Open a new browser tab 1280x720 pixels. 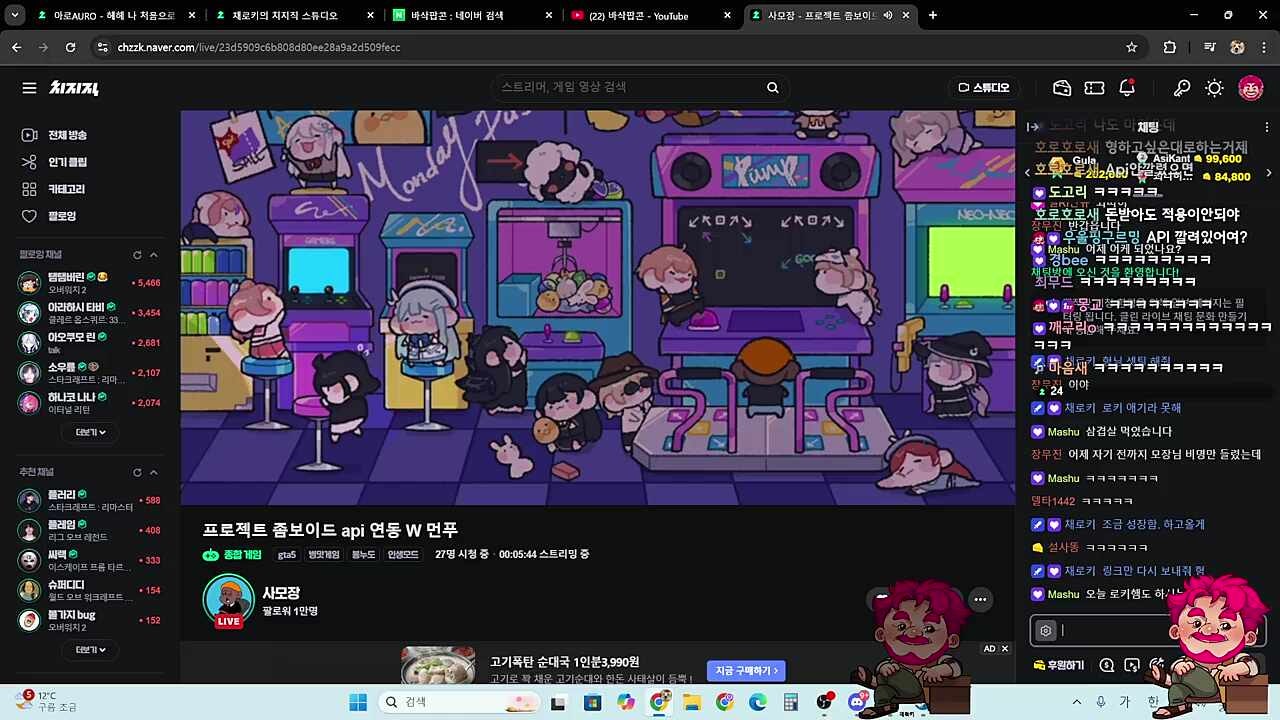pyautogui.click(x=932, y=15)
